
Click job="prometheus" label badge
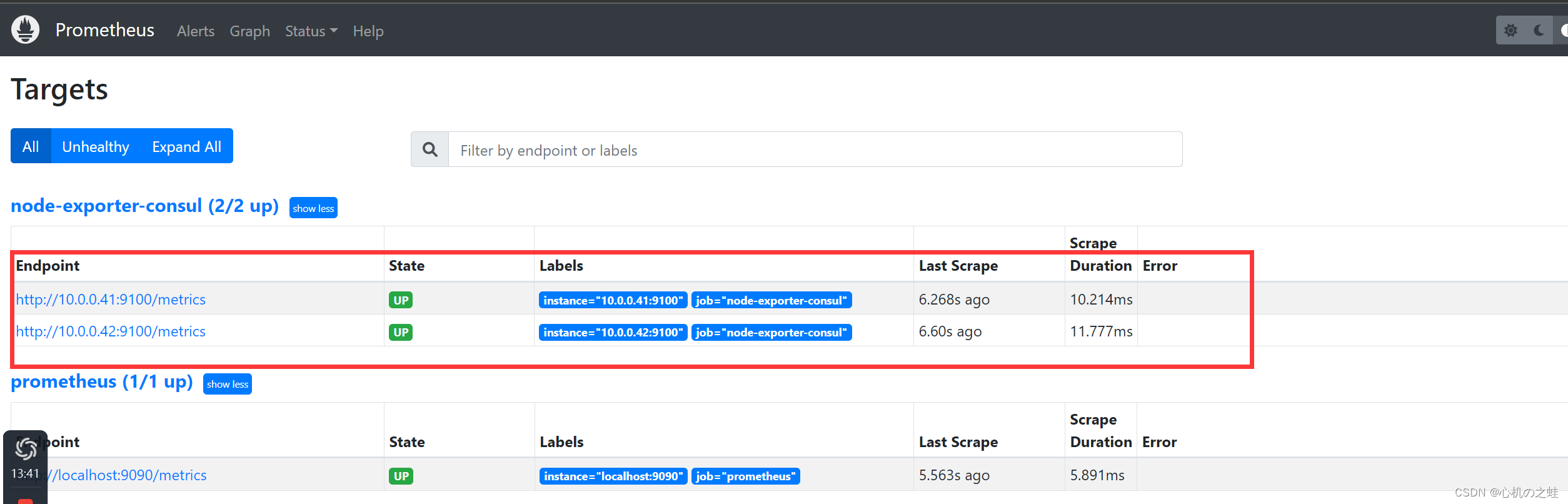[746, 476]
